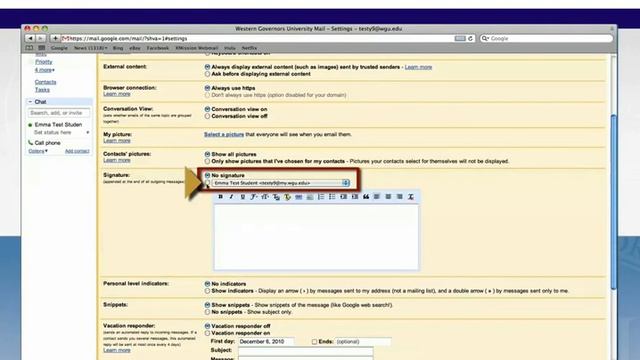Indent more in signature editor
Image resolution: width=640 pixels, height=360 pixels.
355,197
